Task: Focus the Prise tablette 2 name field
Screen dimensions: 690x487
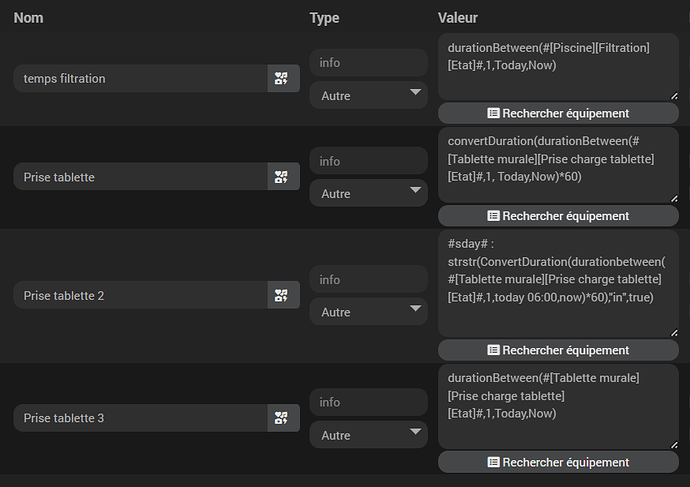Action: coord(140,295)
